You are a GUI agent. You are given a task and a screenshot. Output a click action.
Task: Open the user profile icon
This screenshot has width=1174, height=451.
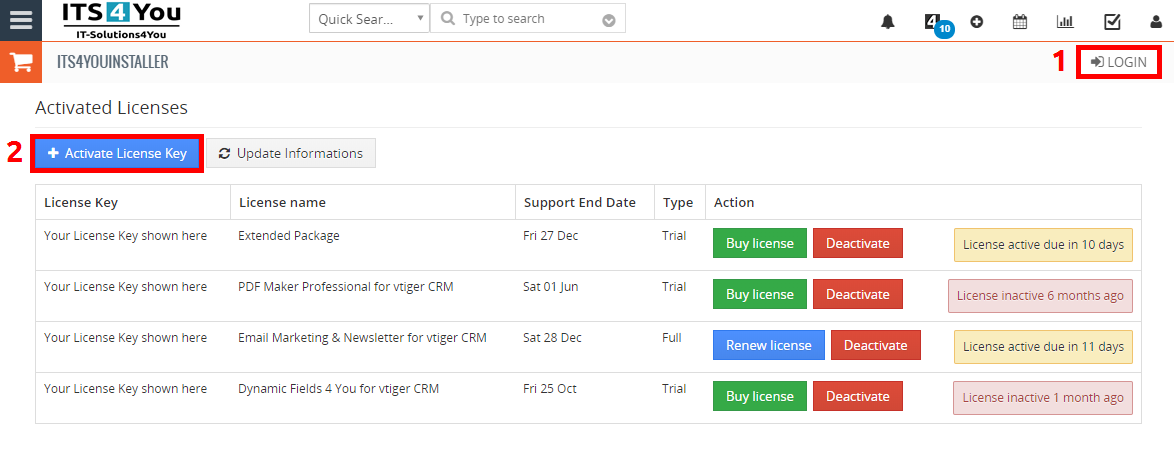pyautogui.click(x=1156, y=21)
